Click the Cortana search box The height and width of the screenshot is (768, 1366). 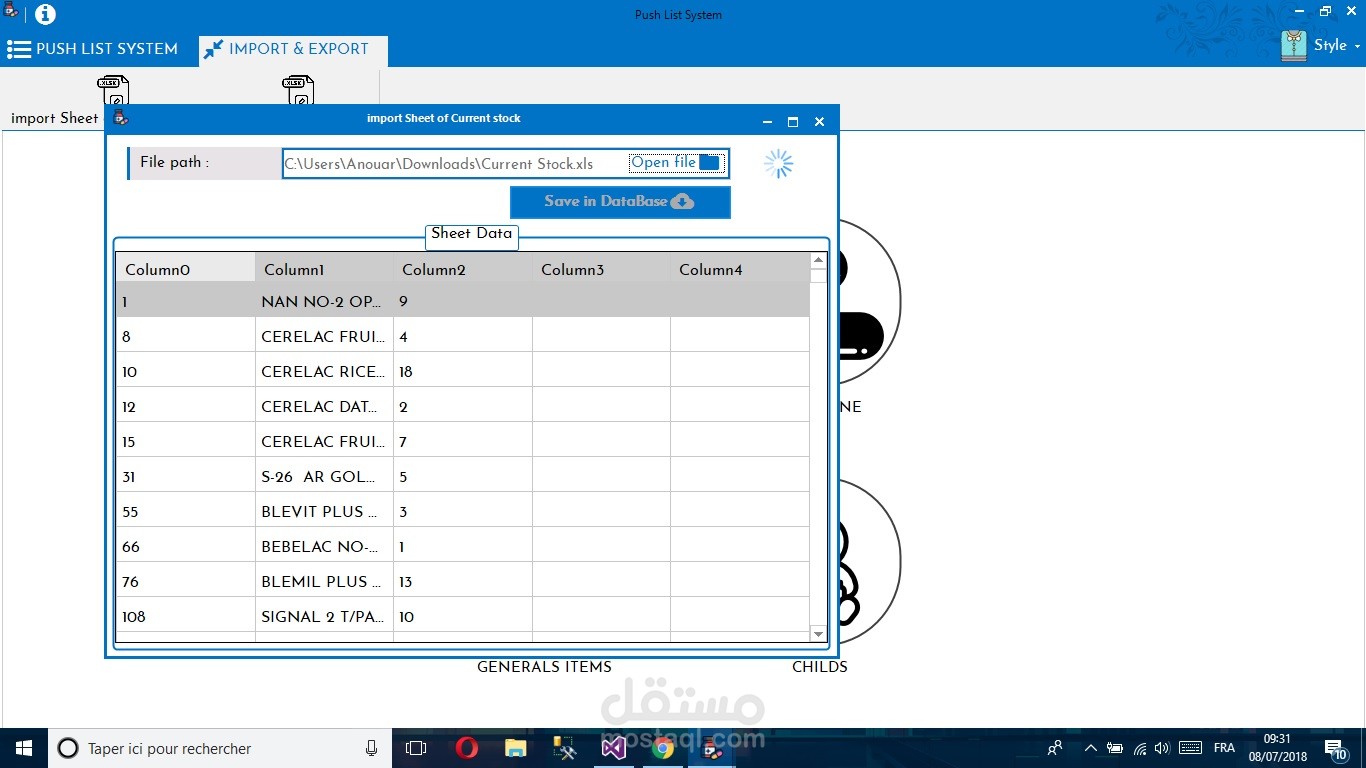[220, 748]
